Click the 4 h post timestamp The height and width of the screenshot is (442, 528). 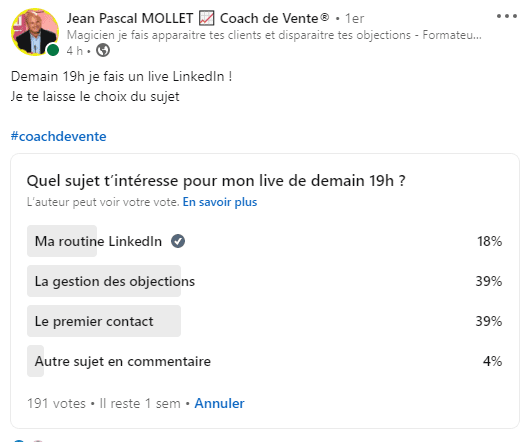(x=74, y=50)
